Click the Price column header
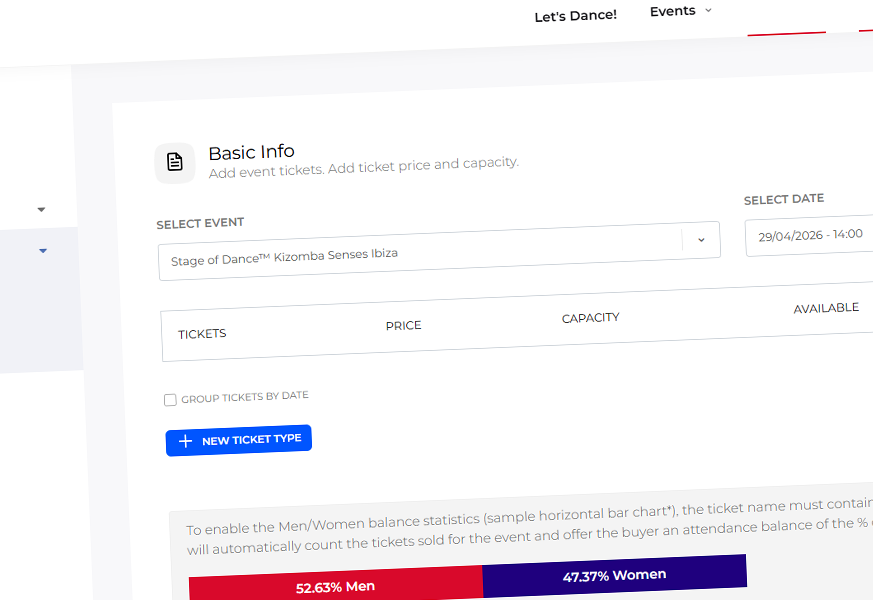Image resolution: width=873 pixels, height=600 pixels. click(x=404, y=326)
